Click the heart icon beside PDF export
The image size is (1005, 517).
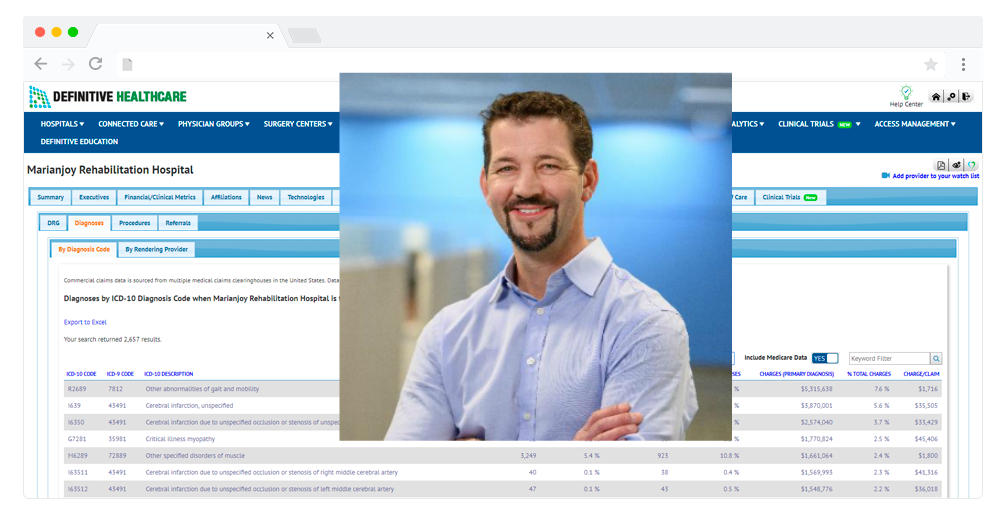point(971,165)
